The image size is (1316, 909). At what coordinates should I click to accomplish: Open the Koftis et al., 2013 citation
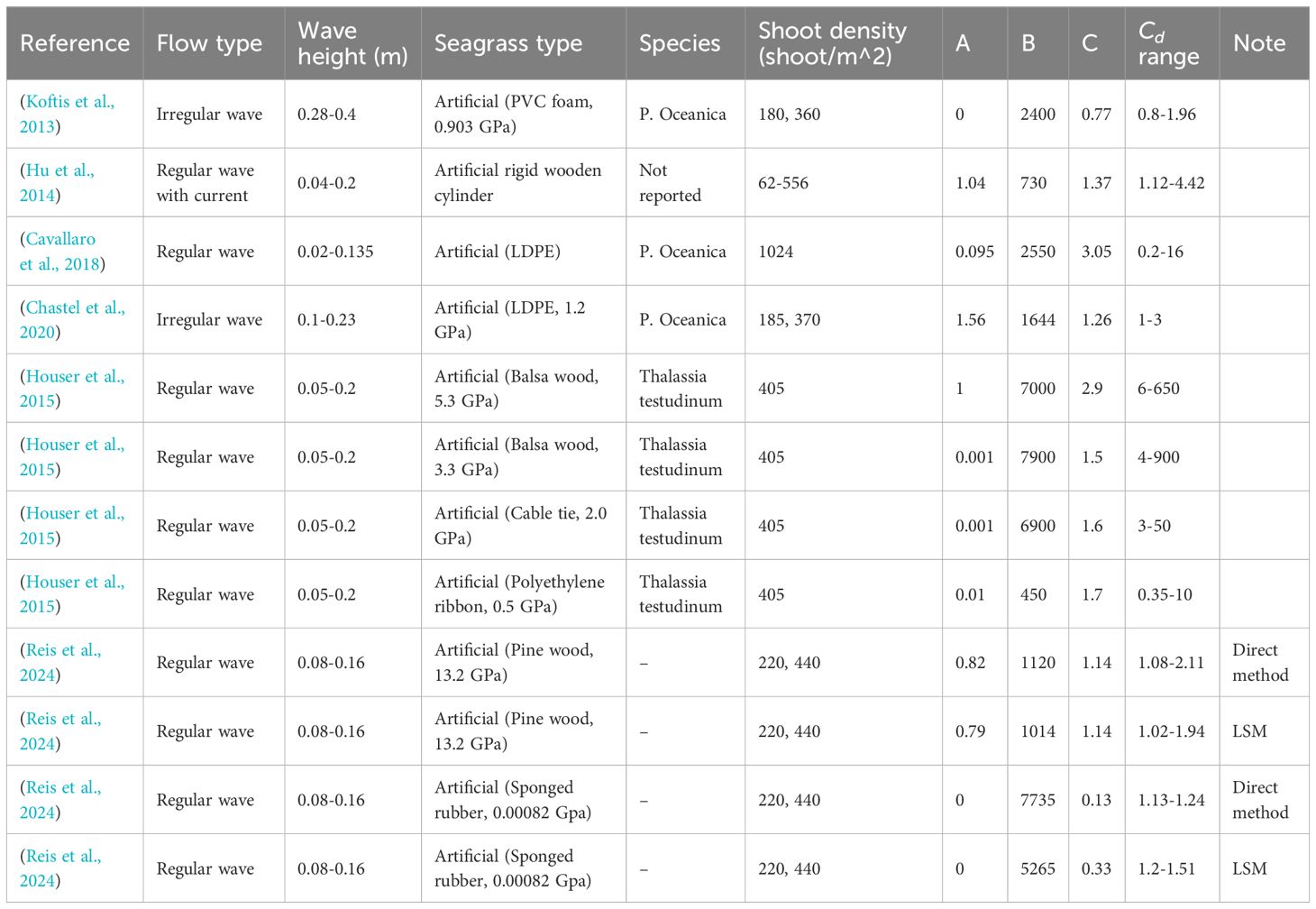(x=69, y=102)
